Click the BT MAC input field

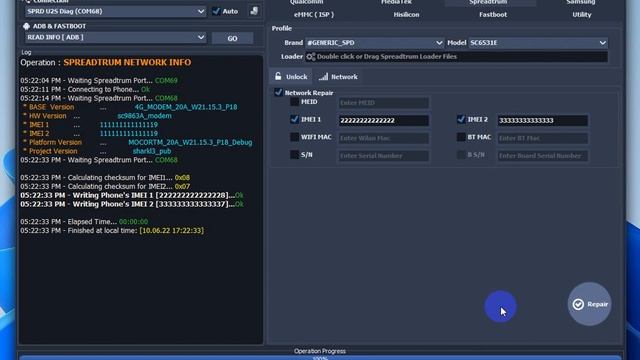pyautogui.click(x=542, y=138)
